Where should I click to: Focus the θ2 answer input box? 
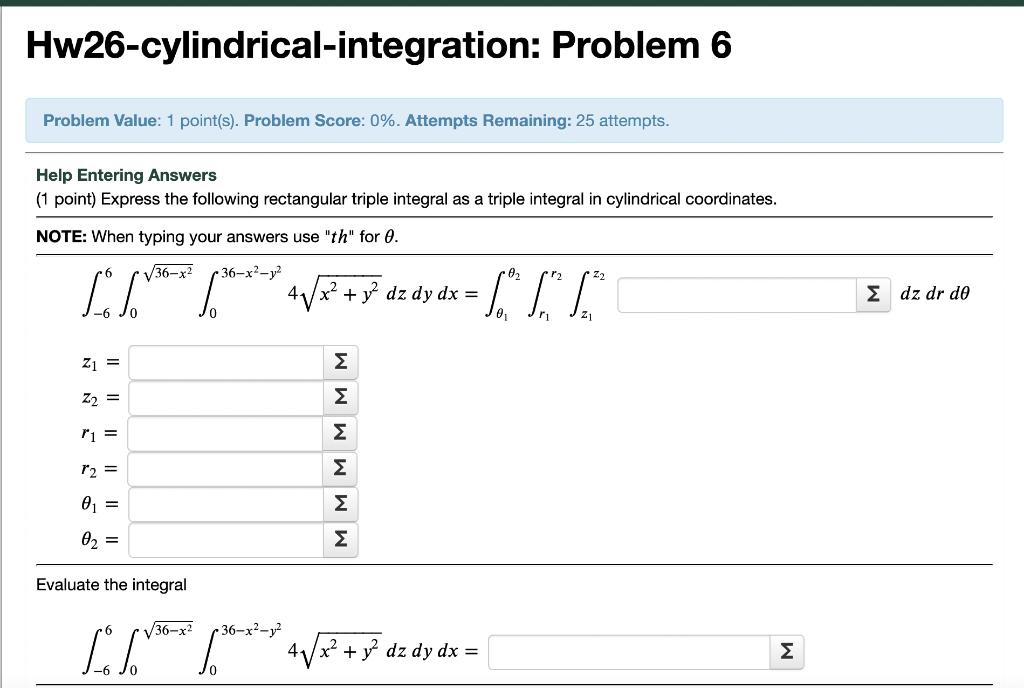(225, 539)
